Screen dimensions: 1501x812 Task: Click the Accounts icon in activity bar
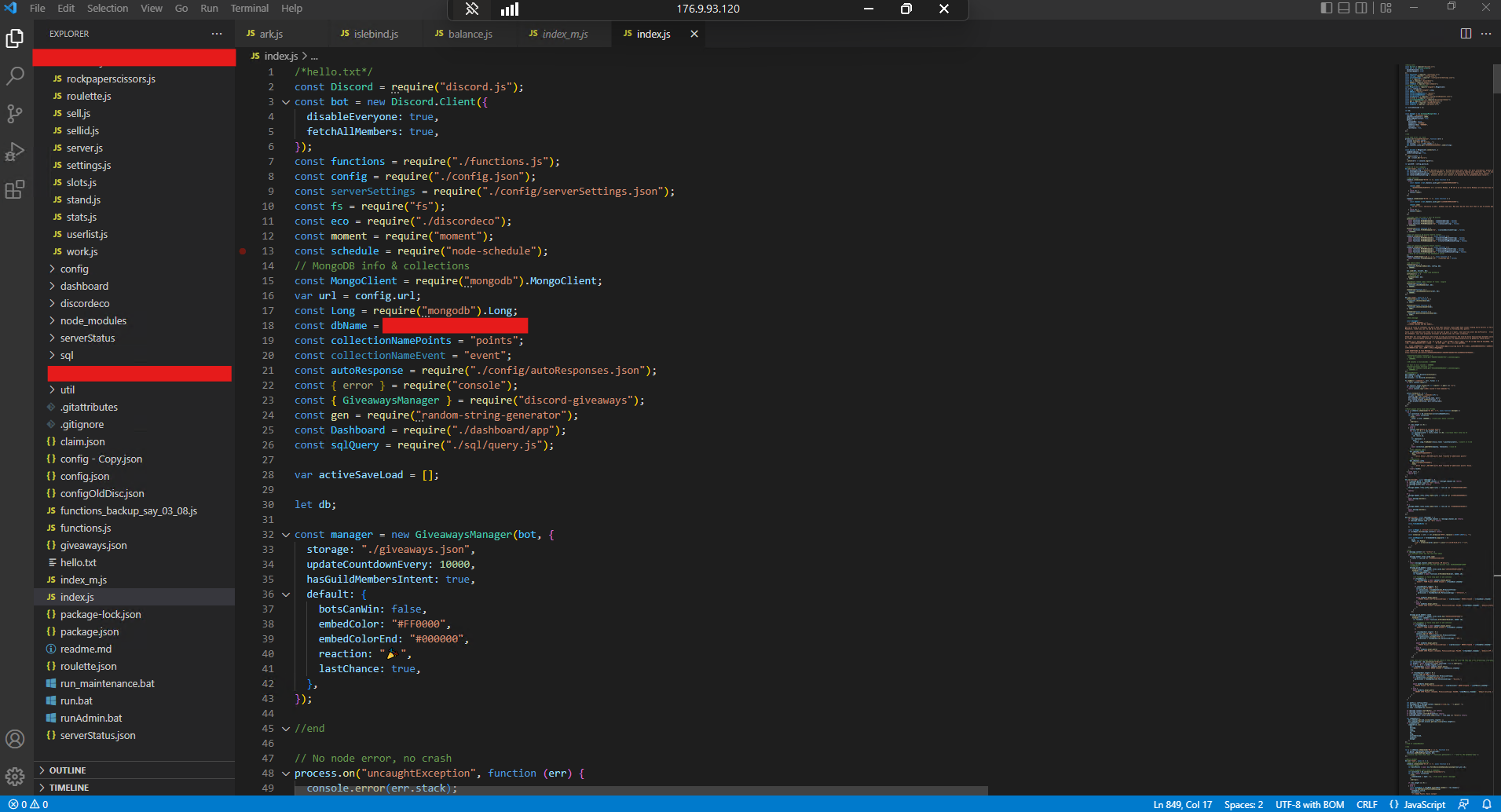(x=15, y=739)
